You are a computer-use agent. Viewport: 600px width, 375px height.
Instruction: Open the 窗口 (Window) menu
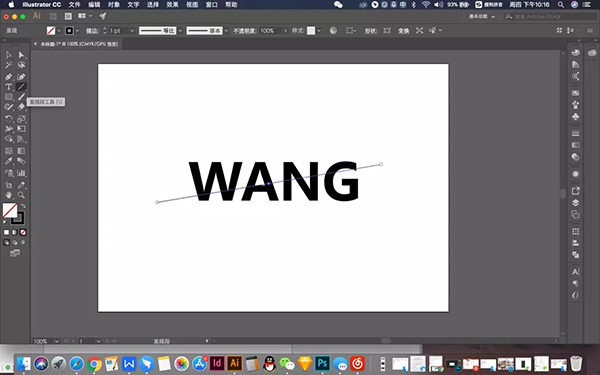212,5
